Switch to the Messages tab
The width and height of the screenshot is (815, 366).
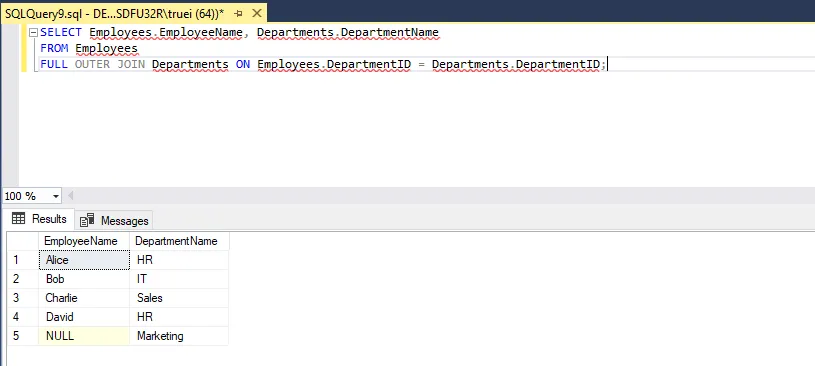click(114, 220)
